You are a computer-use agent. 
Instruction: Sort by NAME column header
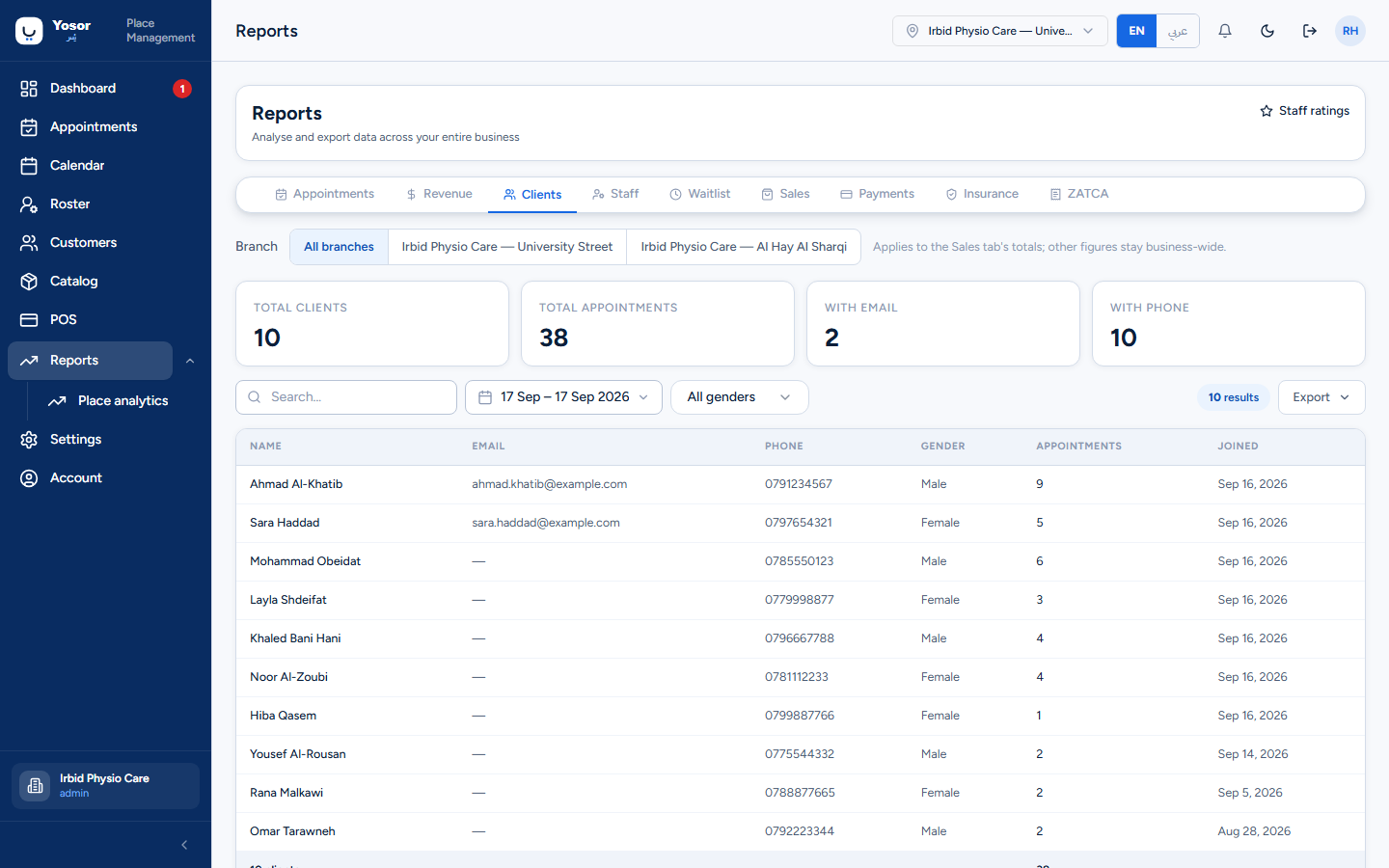[266, 447]
